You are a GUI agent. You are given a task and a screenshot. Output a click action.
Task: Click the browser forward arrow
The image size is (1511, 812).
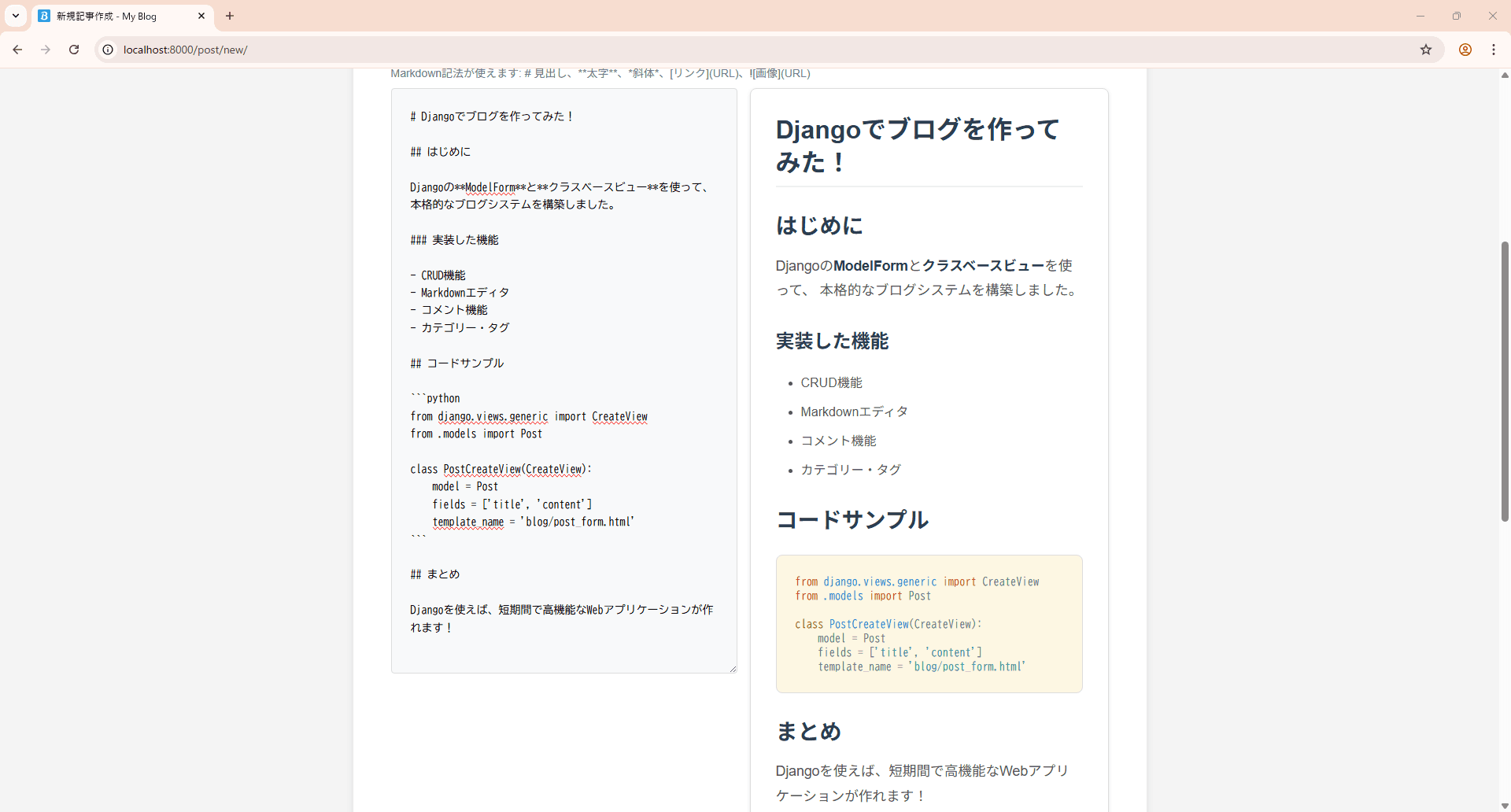pyautogui.click(x=46, y=50)
